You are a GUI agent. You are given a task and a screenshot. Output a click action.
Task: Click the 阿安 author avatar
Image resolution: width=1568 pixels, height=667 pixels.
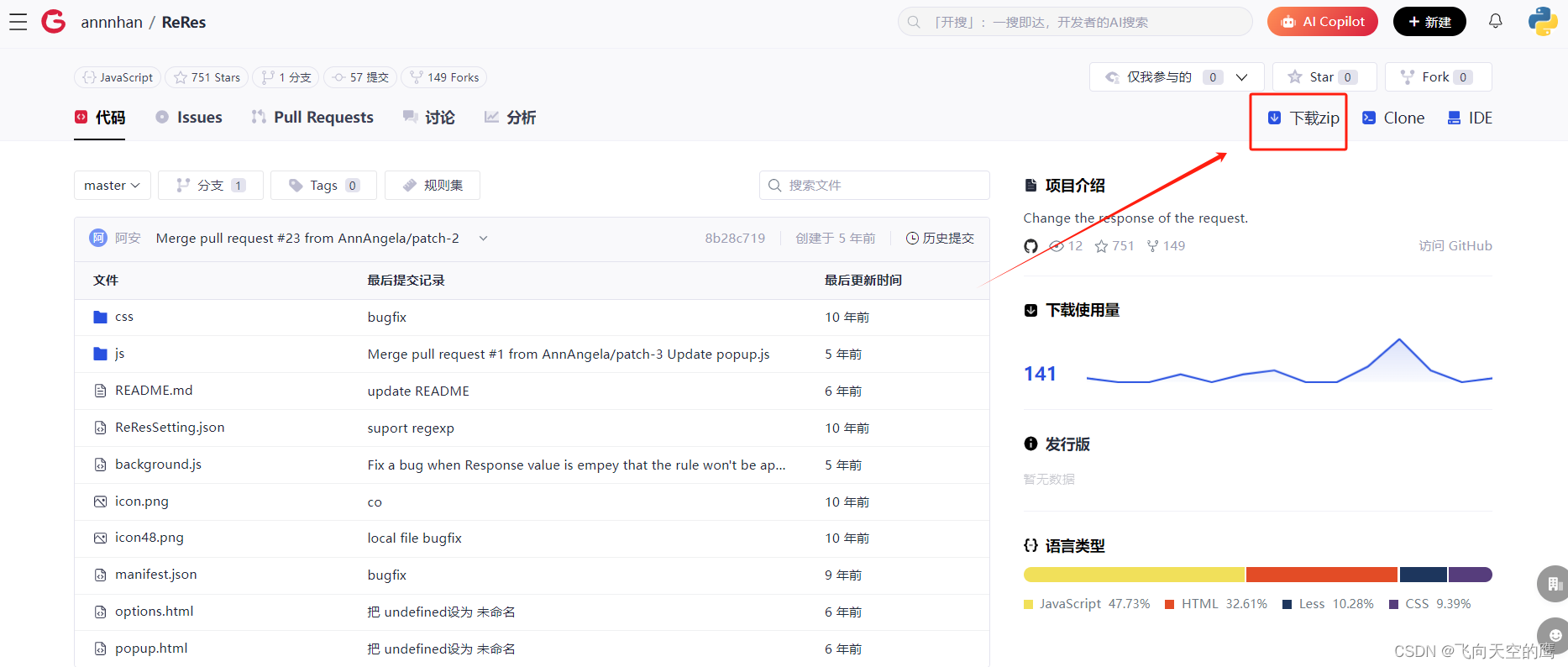tap(98, 239)
